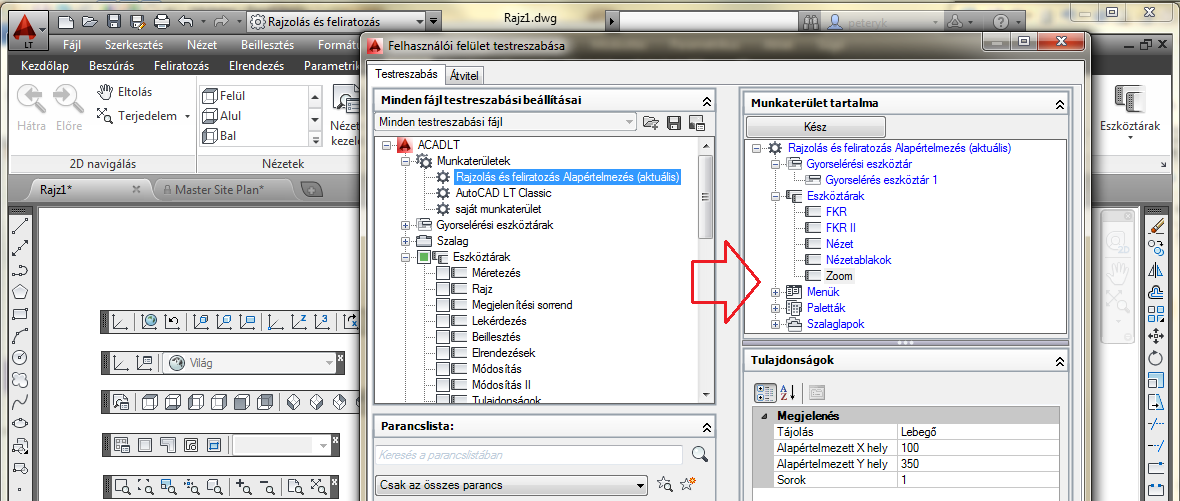Image resolution: width=1180 pixels, height=501 pixels.
Task: Save the drawing with the floppy icon
Action: [114, 22]
